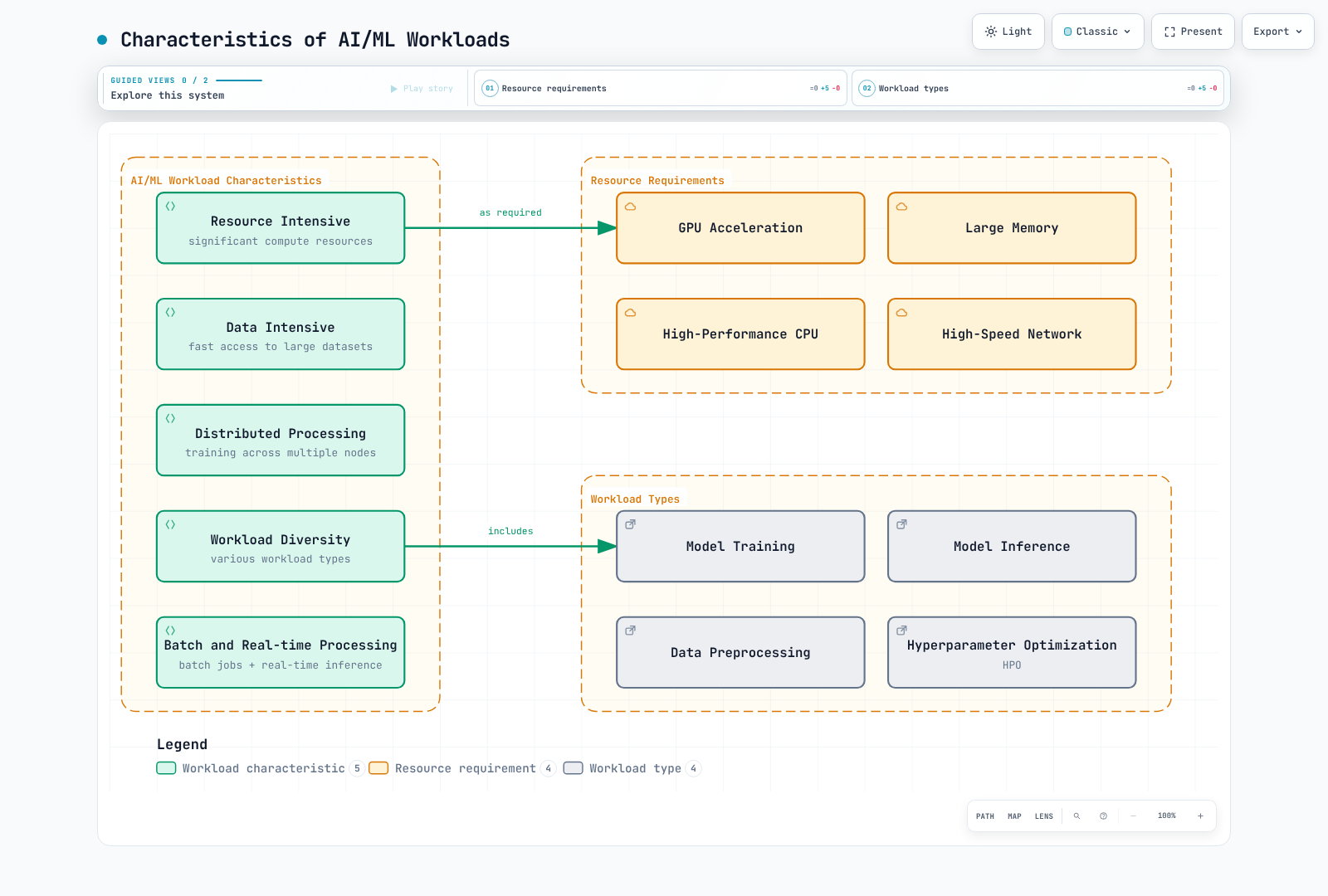Click the 'Workload Types' group label
The width and height of the screenshot is (1328, 896).
pos(635,499)
